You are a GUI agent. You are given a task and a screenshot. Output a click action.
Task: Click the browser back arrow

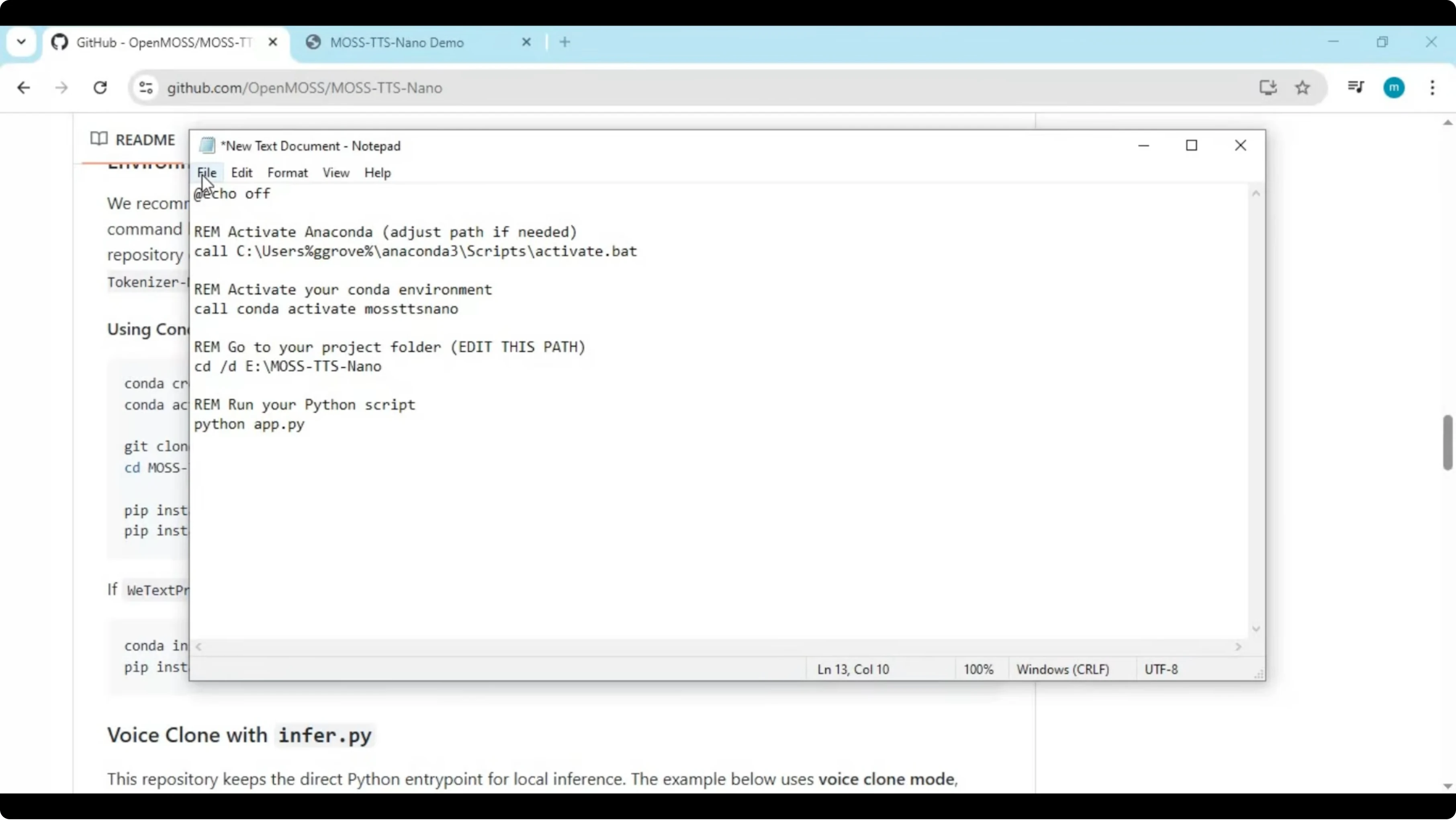coord(23,88)
